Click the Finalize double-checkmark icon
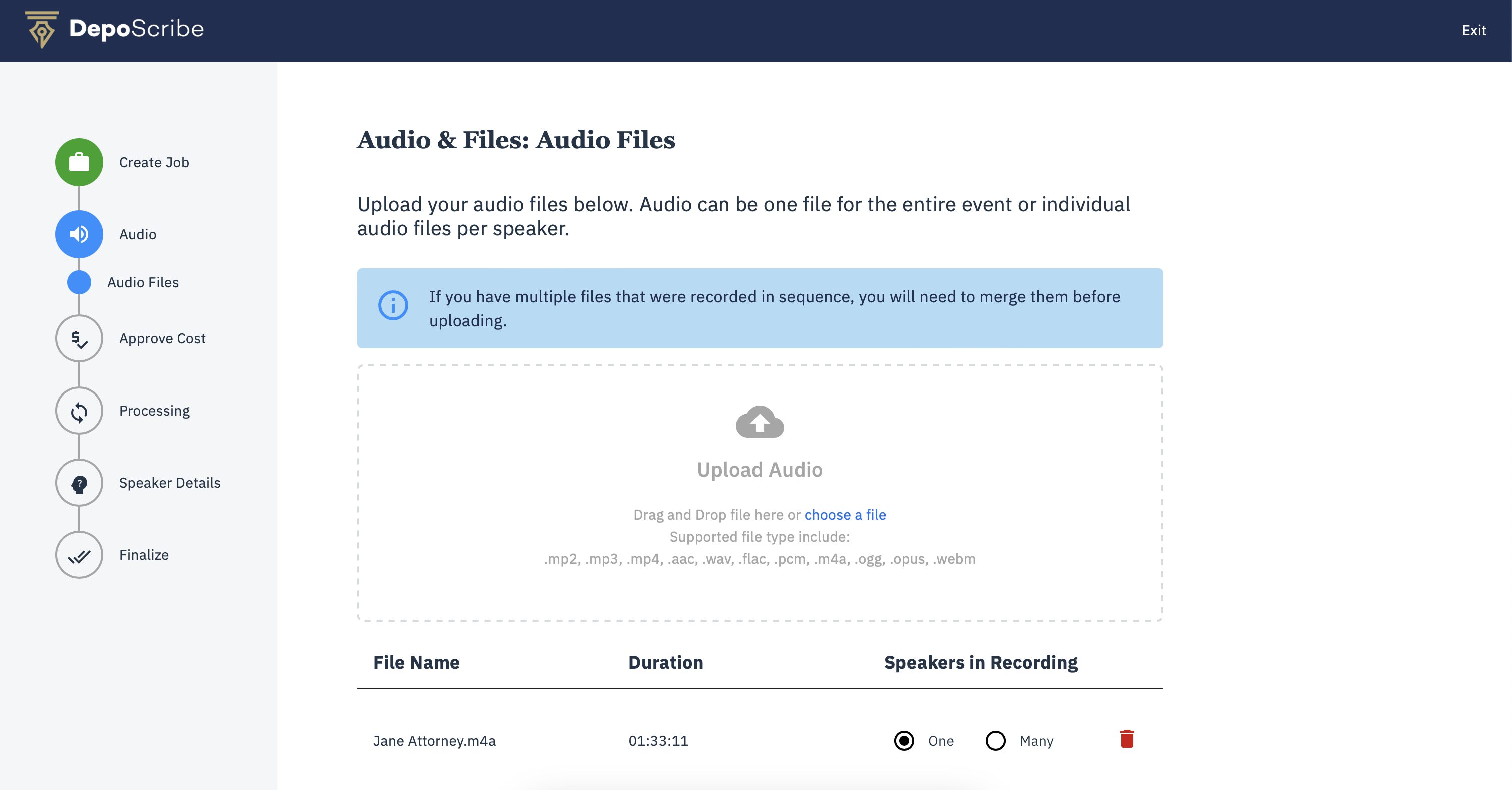Image resolution: width=1512 pixels, height=790 pixels. pyautogui.click(x=79, y=555)
